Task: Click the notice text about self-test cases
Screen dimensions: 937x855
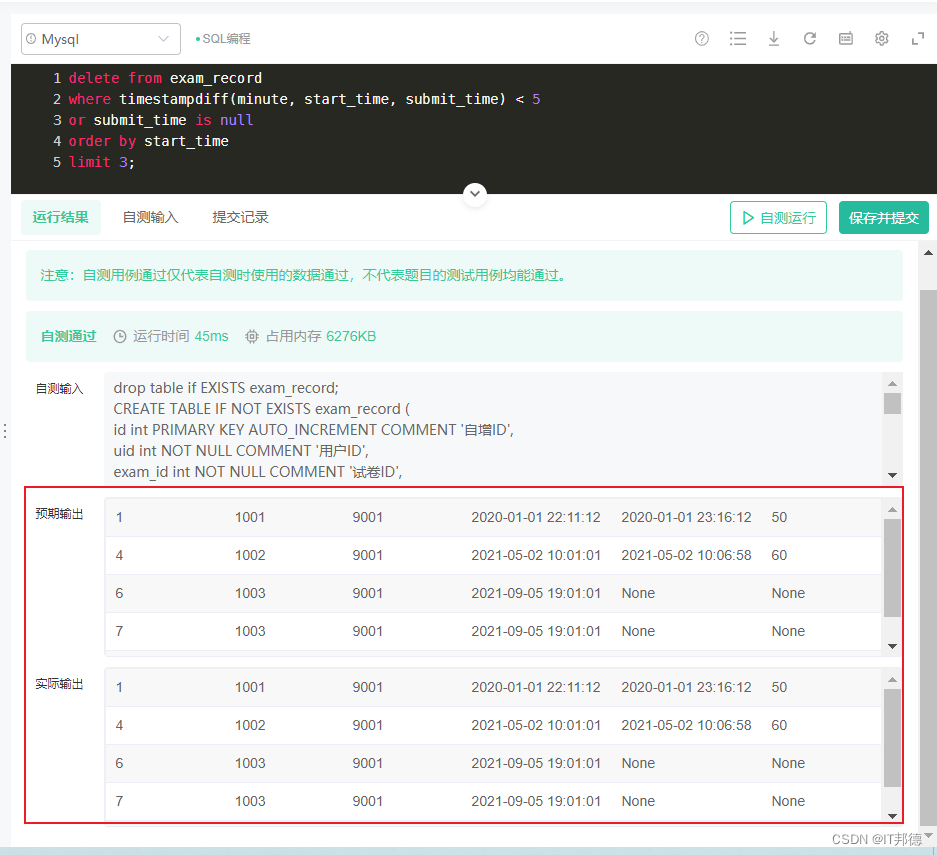Action: pos(303,275)
